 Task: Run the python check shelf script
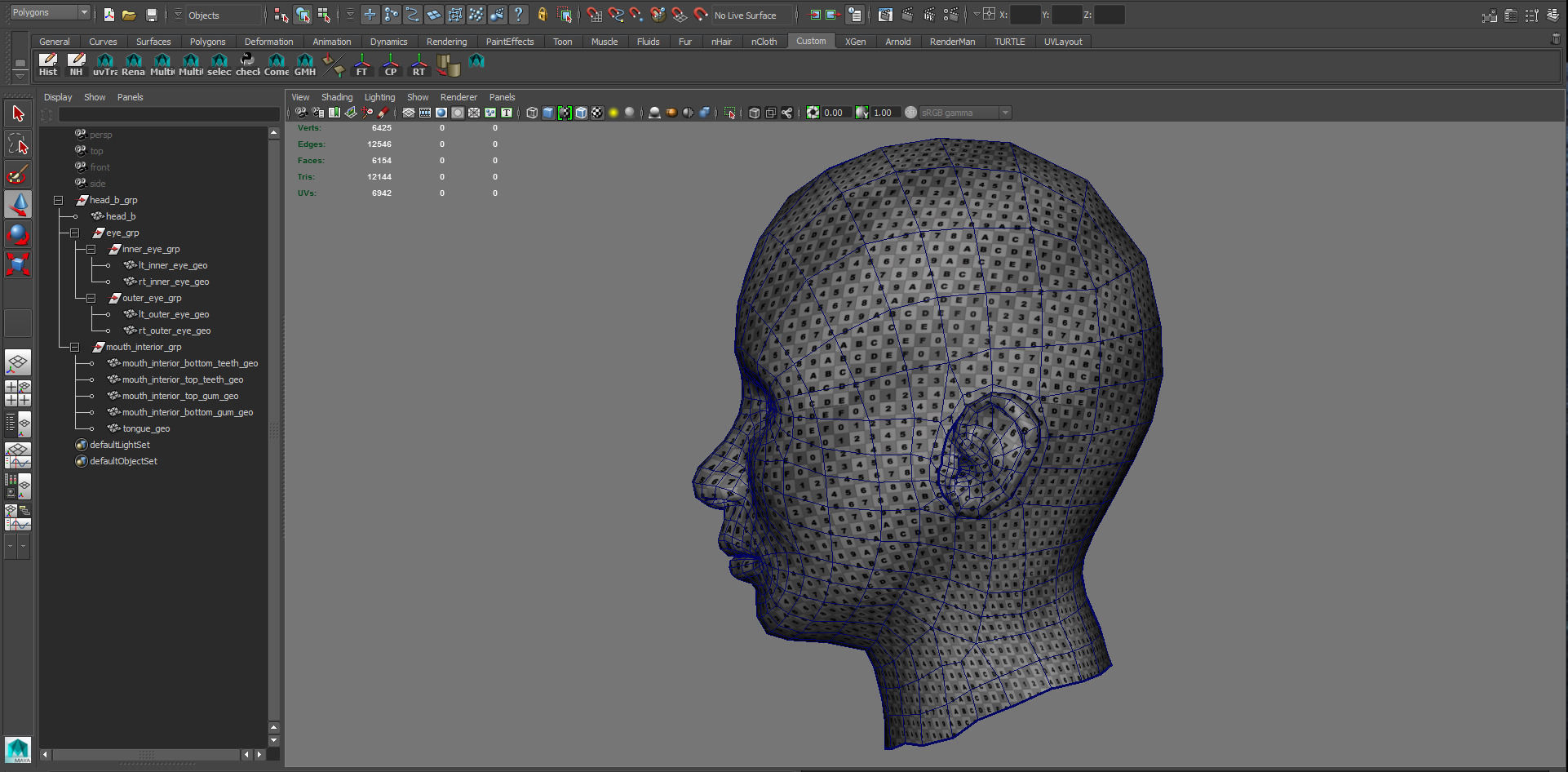point(247,64)
